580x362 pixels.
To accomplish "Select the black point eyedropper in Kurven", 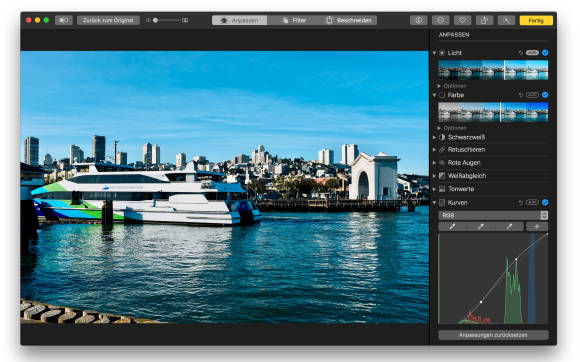I will pos(452,227).
